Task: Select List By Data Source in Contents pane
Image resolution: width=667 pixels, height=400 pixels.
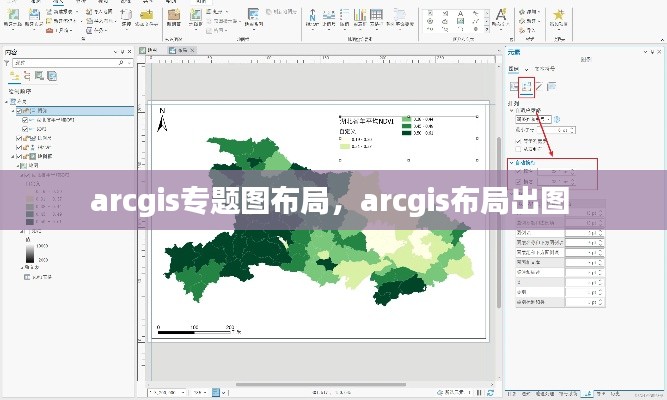Action: 27,76
